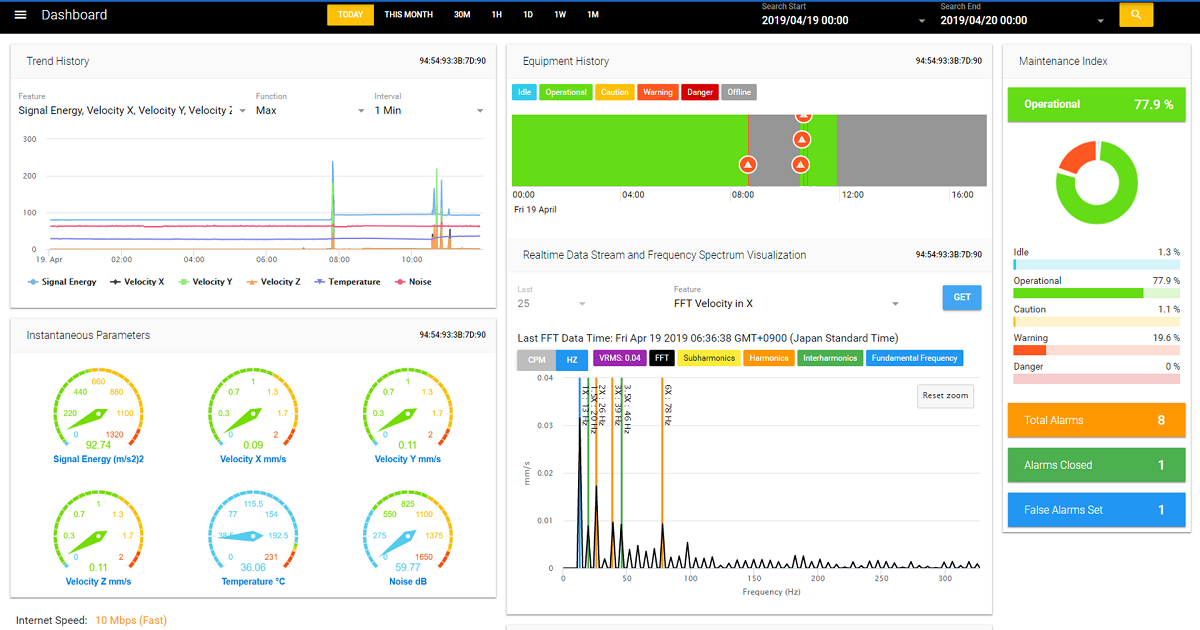Click the alert marker at 08:00 on the timeline
This screenshot has width=1200, height=630.
[x=747, y=164]
